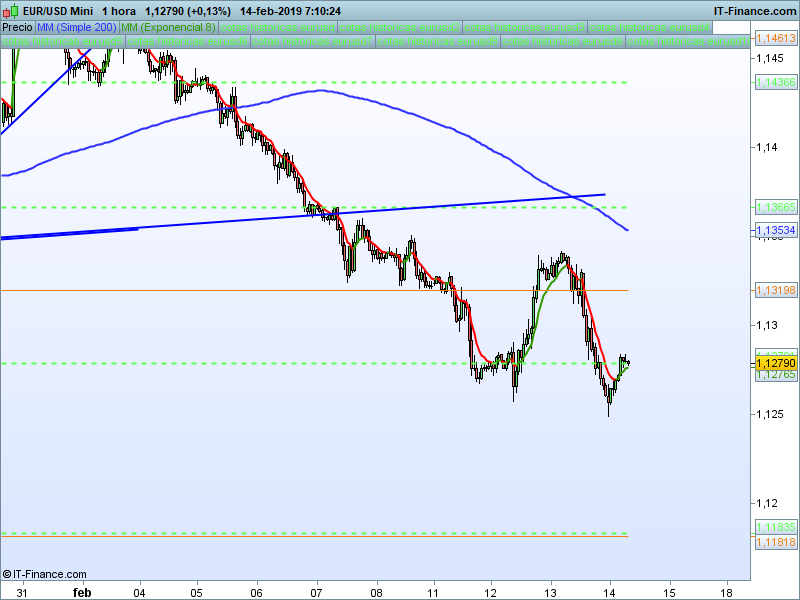Select the Precio indicator tab
Viewport: 800px width, 600px height.
[x=17, y=27]
